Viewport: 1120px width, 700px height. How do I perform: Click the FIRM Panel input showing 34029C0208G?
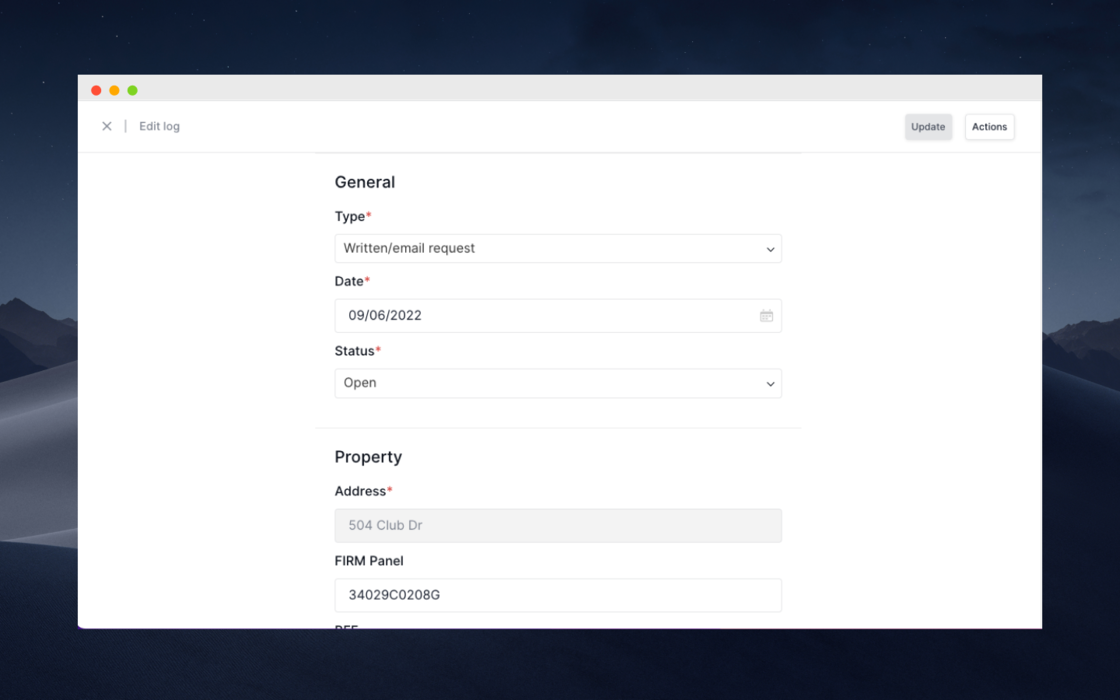558,594
